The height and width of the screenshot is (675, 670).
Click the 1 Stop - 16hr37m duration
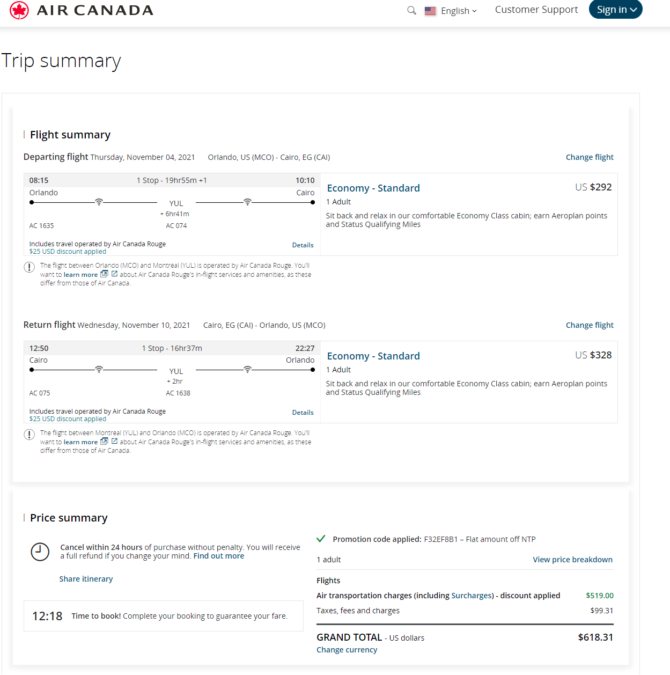coord(172,348)
